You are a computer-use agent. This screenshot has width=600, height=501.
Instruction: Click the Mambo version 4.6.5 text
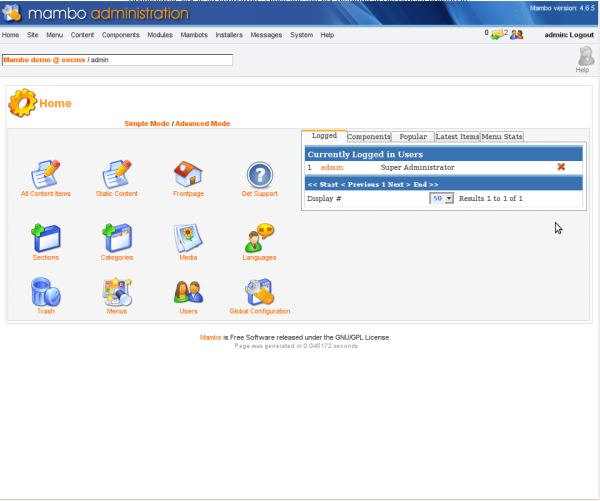(562, 8)
